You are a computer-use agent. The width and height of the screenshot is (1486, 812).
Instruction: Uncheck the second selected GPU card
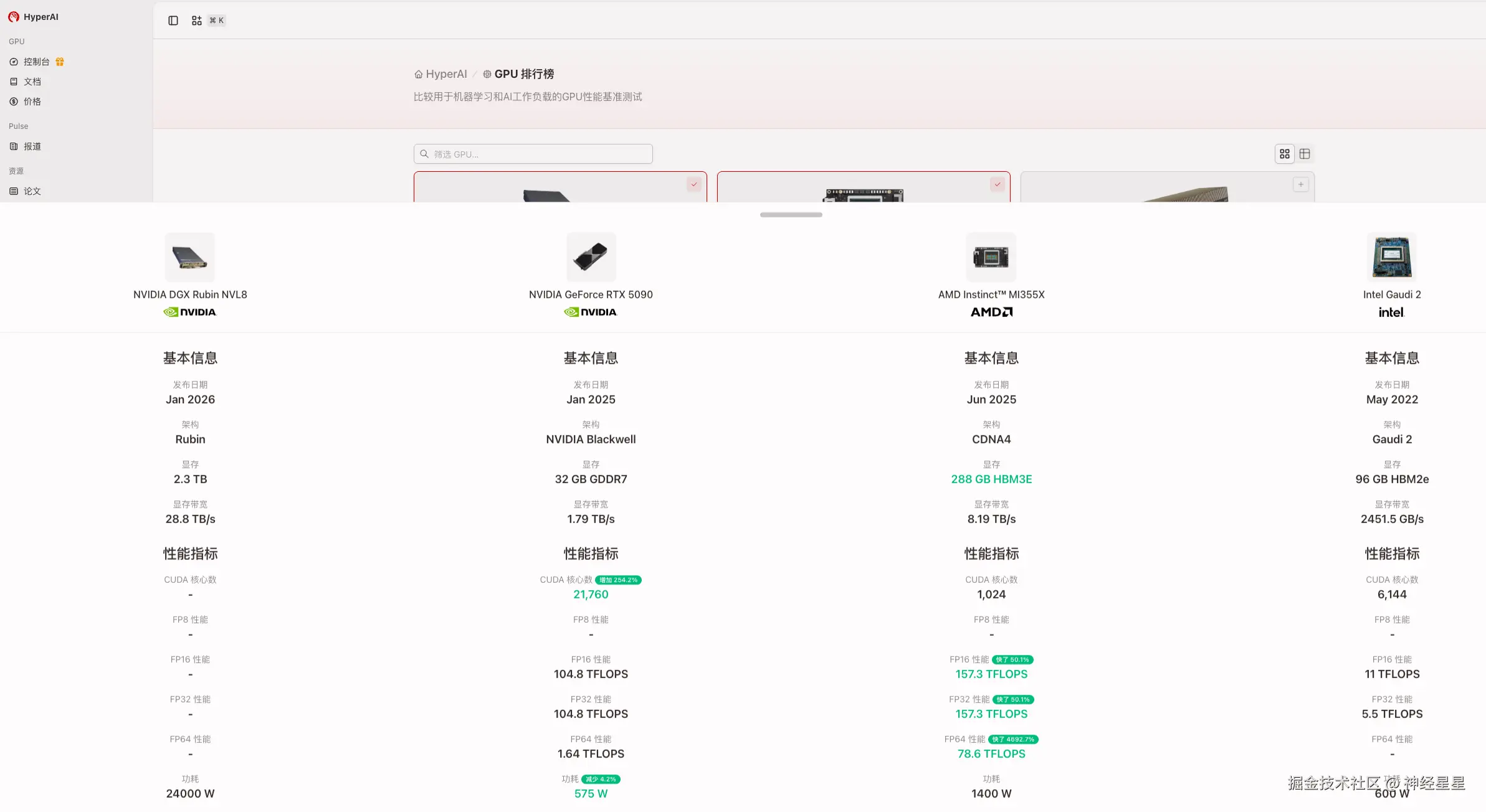coord(997,184)
